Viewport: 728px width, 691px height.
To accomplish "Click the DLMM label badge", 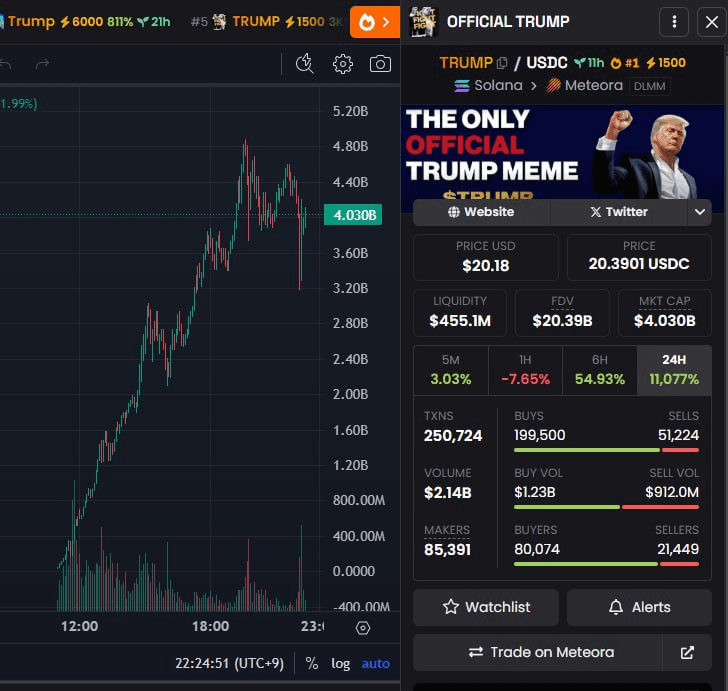I will 650,86.
